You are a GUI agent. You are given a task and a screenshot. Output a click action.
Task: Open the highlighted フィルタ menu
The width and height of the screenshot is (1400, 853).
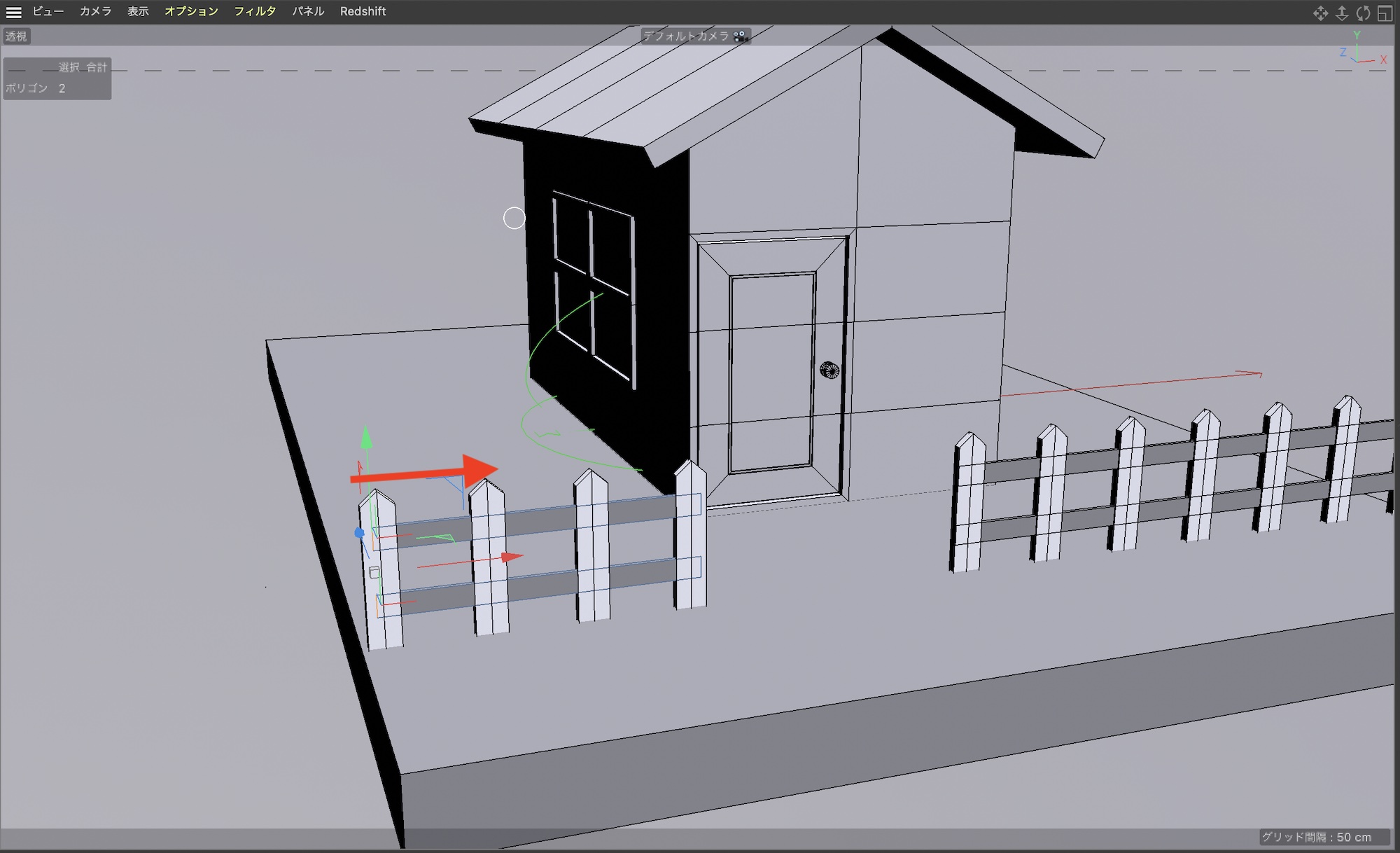pyautogui.click(x=255, y=11)
